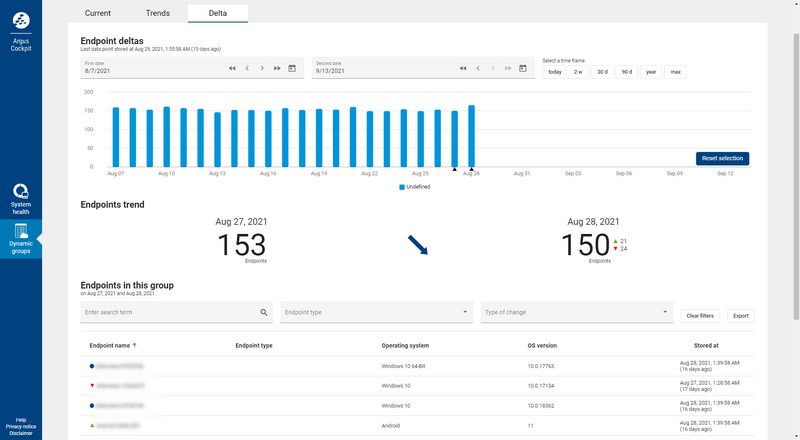Jump First date back with double-arrow
This screenshot has width=800, height=440.
232,68
